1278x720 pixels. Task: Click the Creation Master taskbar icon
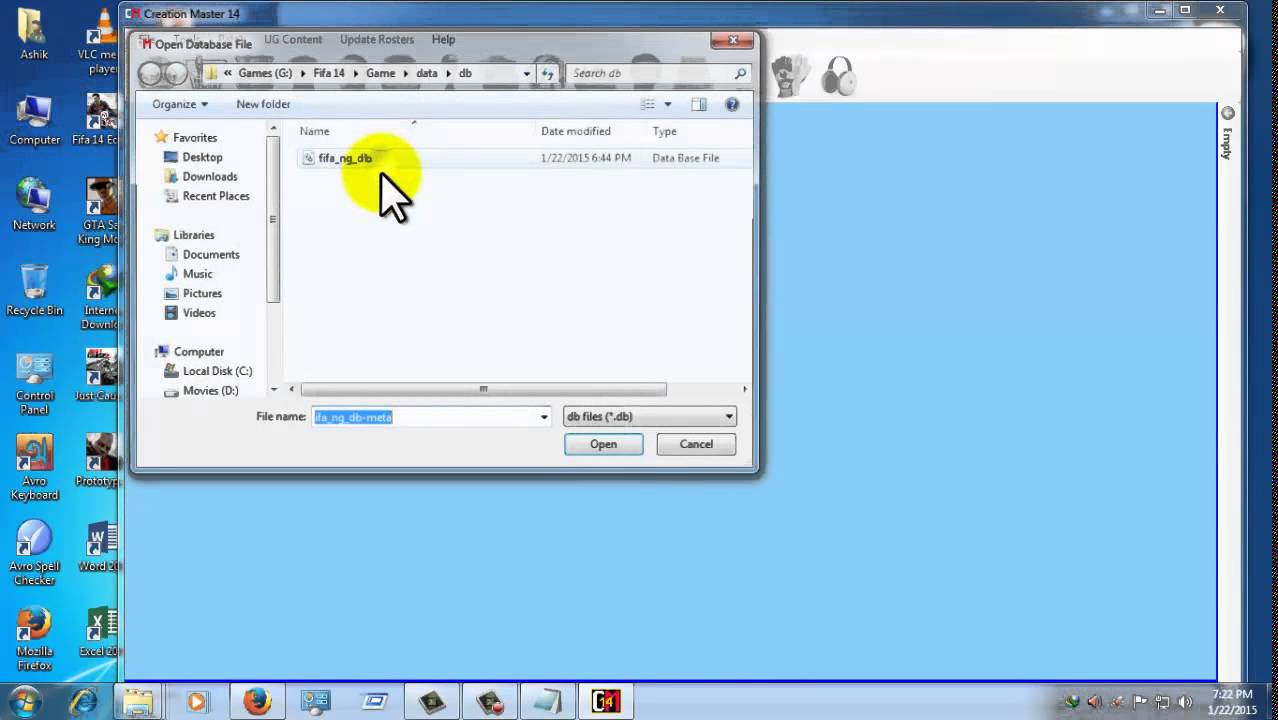[606, 702]
